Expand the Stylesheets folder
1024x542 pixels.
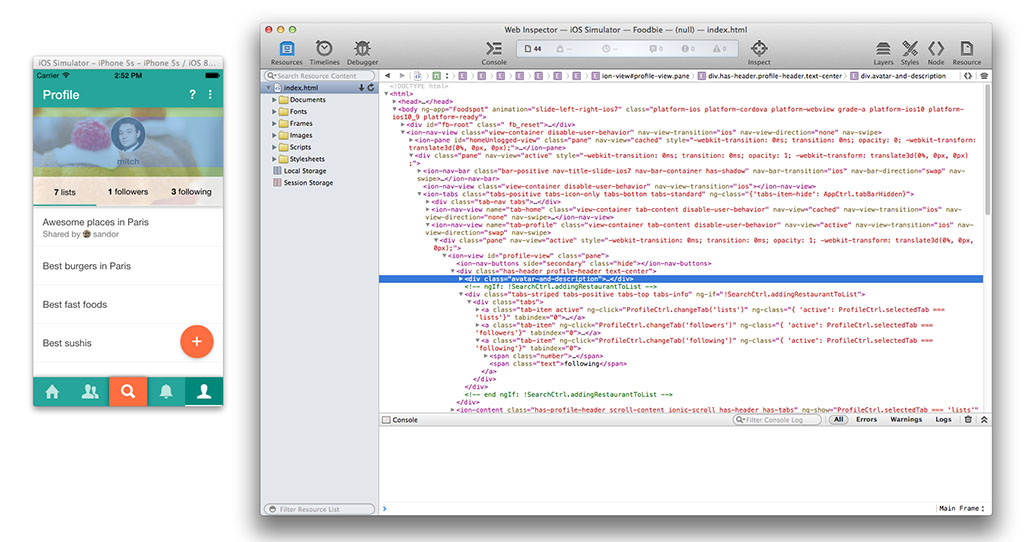click(276, 159)
